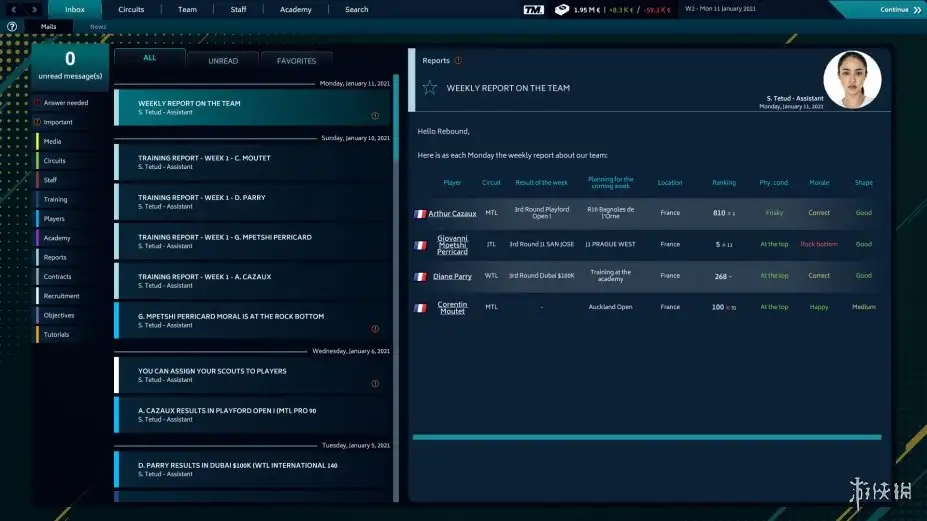
Task: Open the Inbox tab
Action: click(74, 9)
